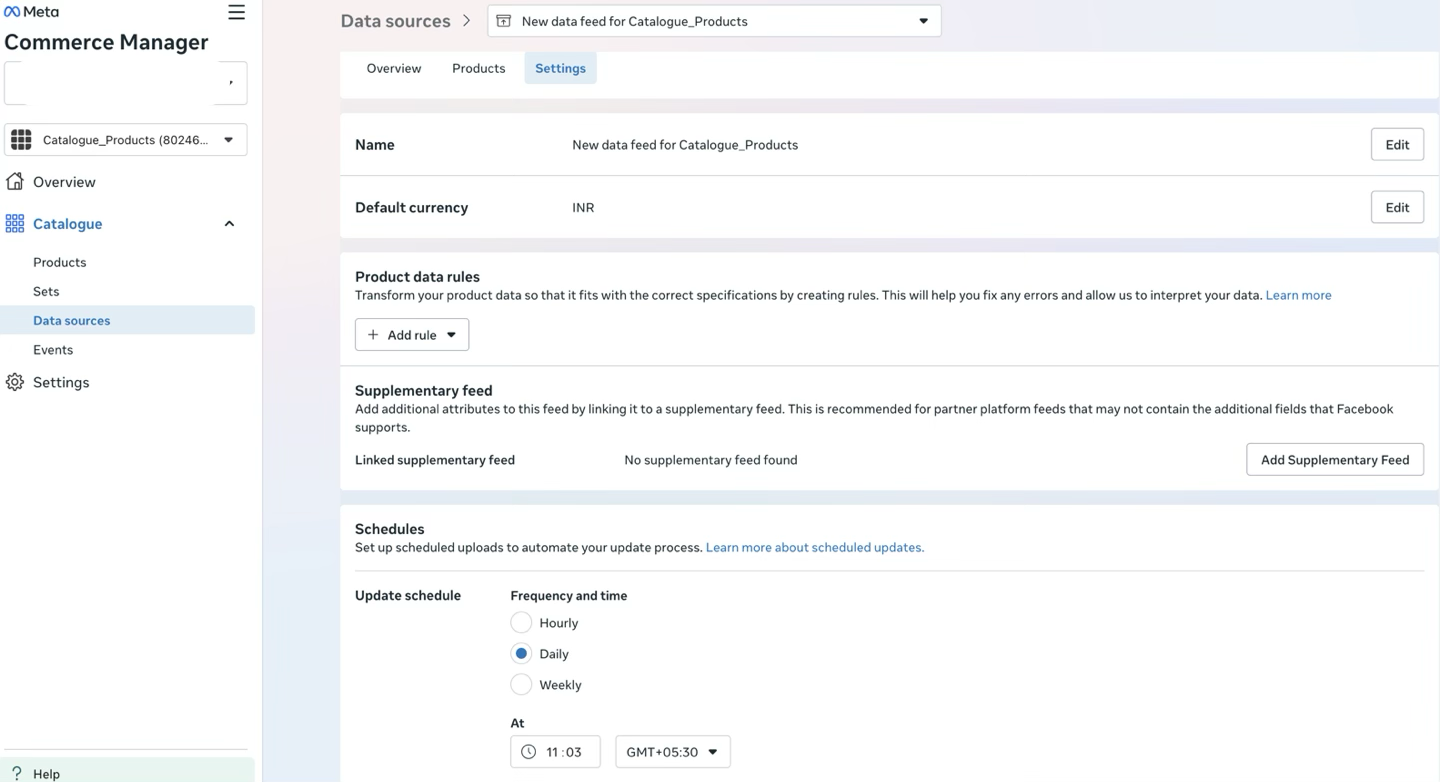This screenshot has width=1440, height=782.
Task: Click the Settings gear icon
Action: point(15,382)
